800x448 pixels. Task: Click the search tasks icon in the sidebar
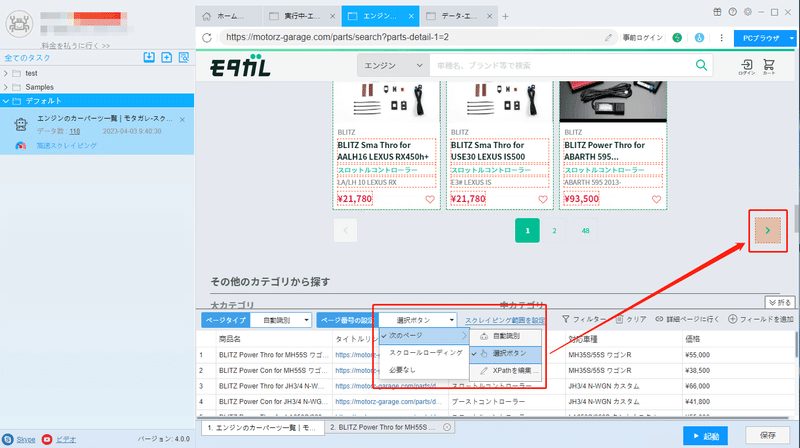coord(184,57)
